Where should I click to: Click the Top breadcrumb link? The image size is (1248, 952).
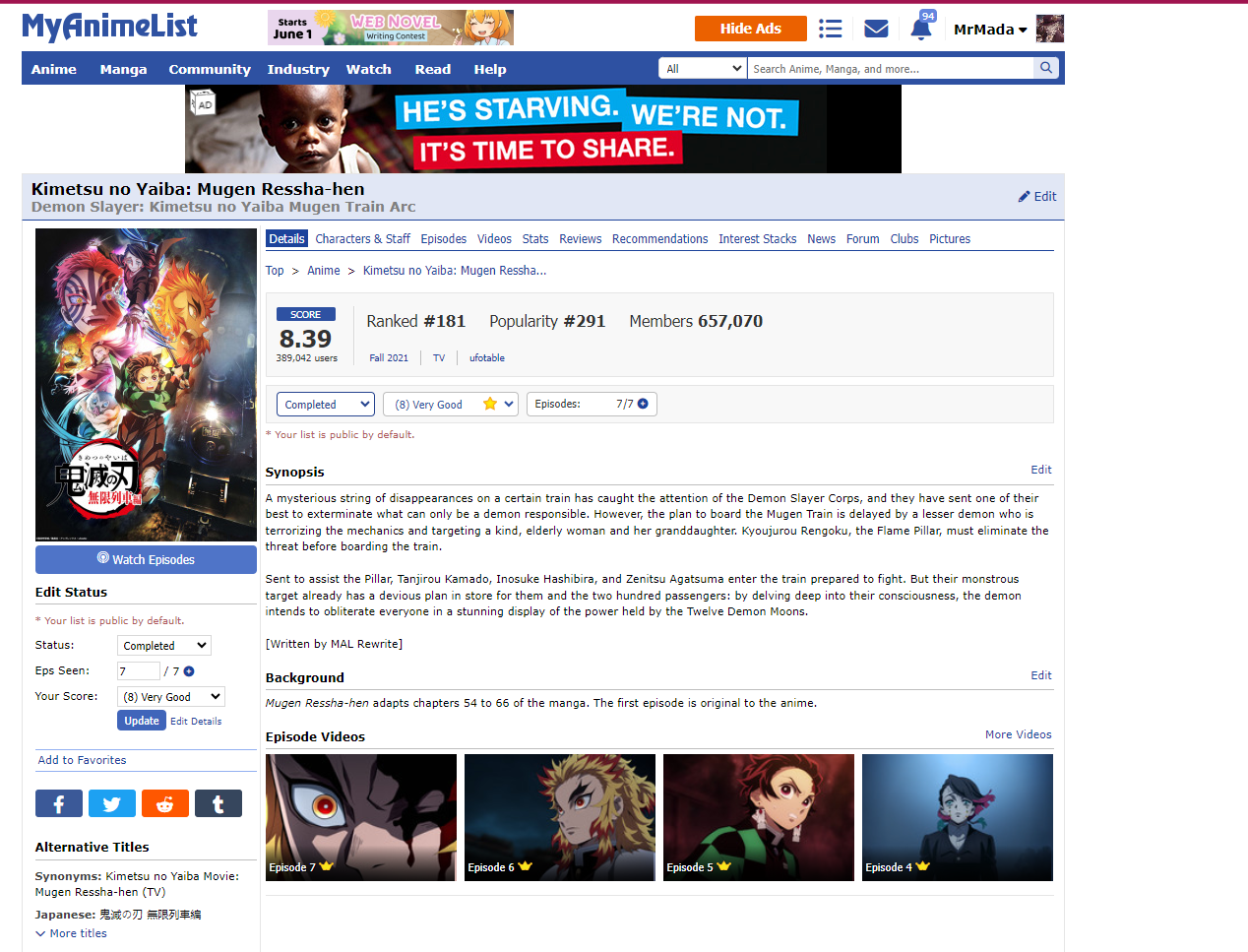pos(275,271)
